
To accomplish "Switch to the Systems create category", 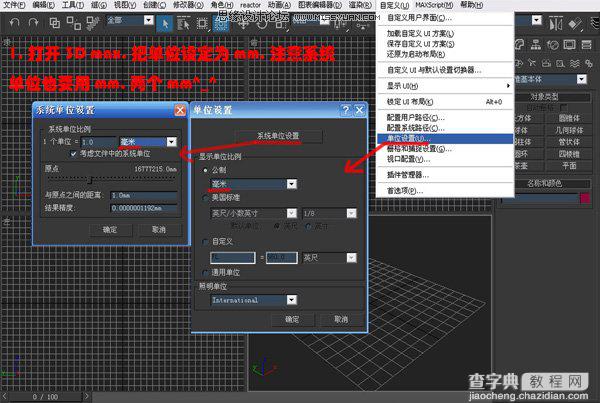I will click(589, 63).
